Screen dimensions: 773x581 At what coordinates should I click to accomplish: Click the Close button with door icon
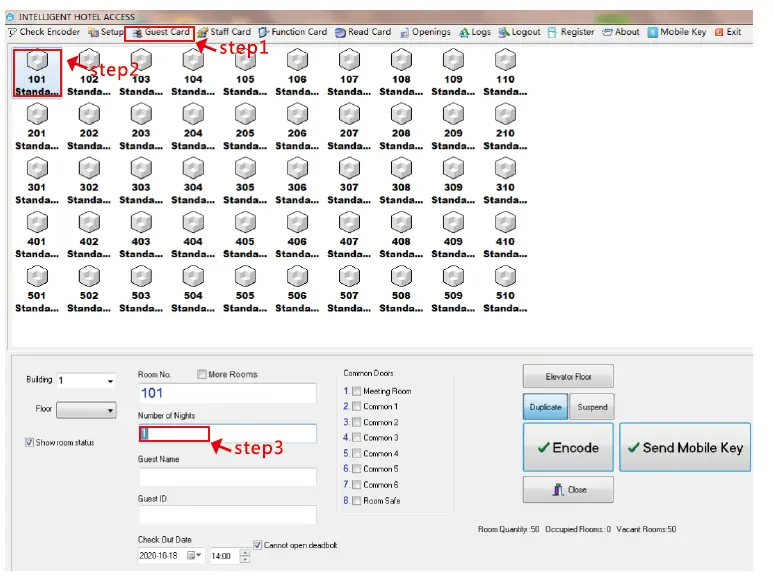point(568,490)
